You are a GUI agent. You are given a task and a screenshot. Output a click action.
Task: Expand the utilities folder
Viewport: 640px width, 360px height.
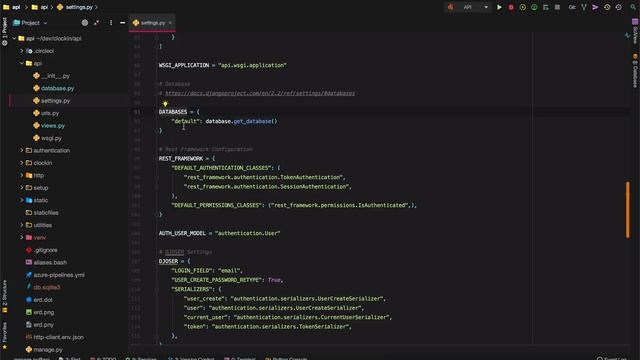click(x=22, y=225)
